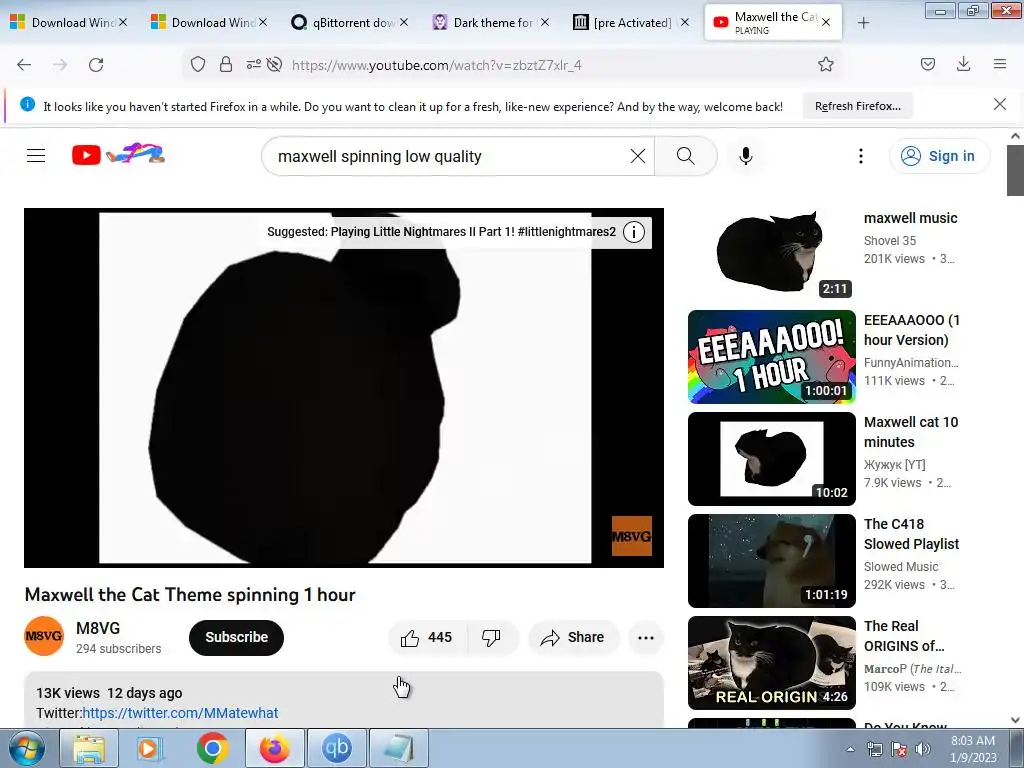Go to YouTube home via the logo
This screenshot has width=1024, height=768.
coord(118,155)
